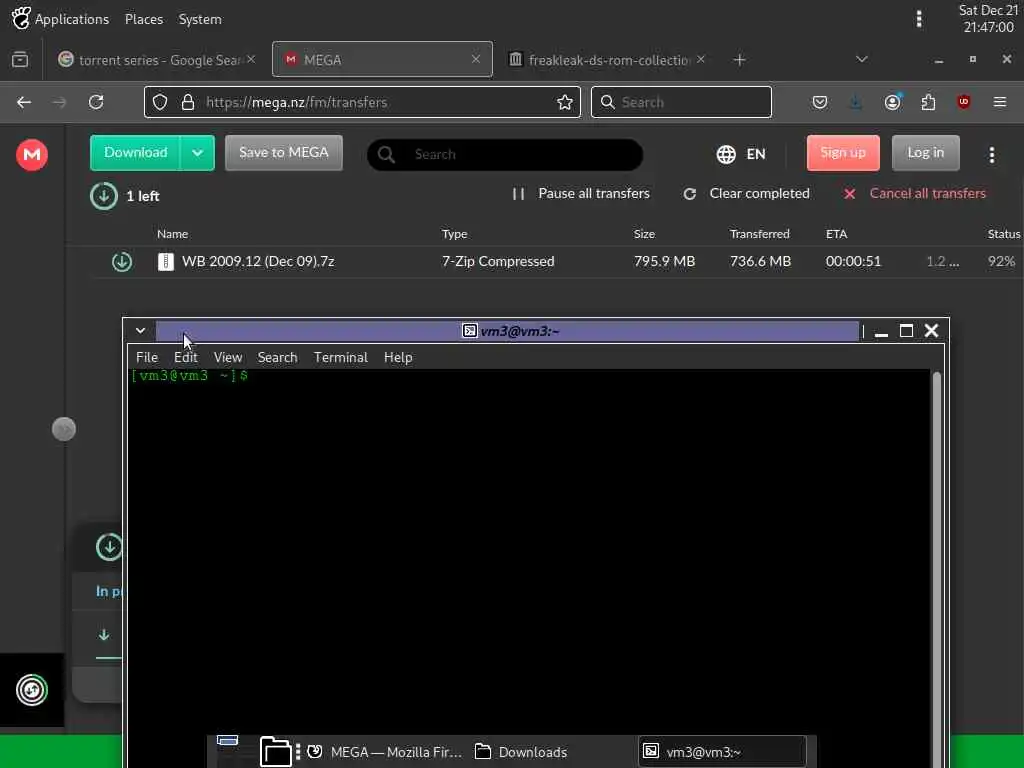Click the circular transfer icon bottom-left
This screenshot has width=1024, height=768.
click(x=31, y=690)
